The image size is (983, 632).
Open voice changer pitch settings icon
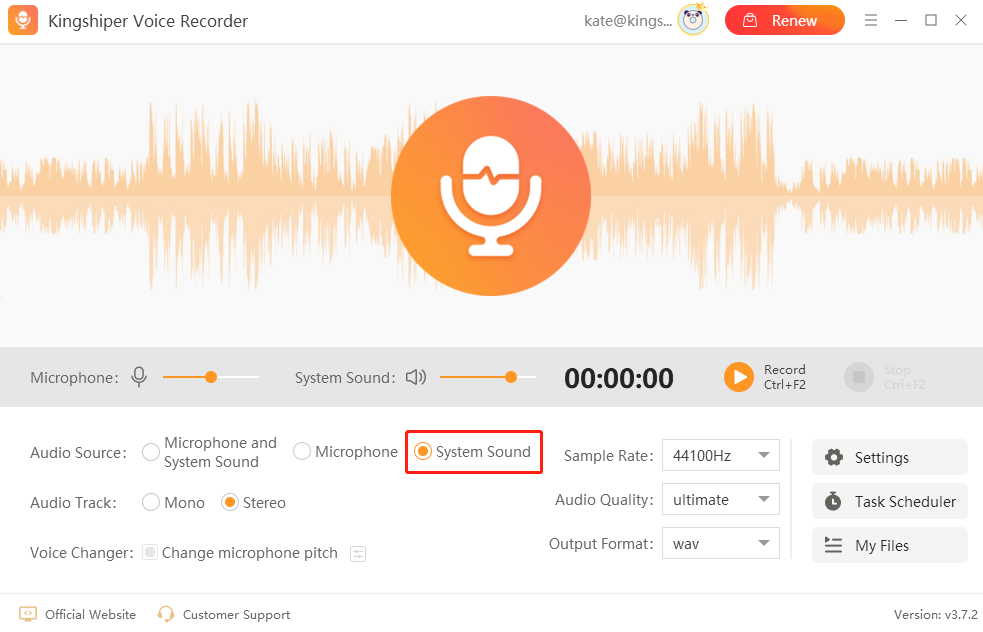(358, 554)
